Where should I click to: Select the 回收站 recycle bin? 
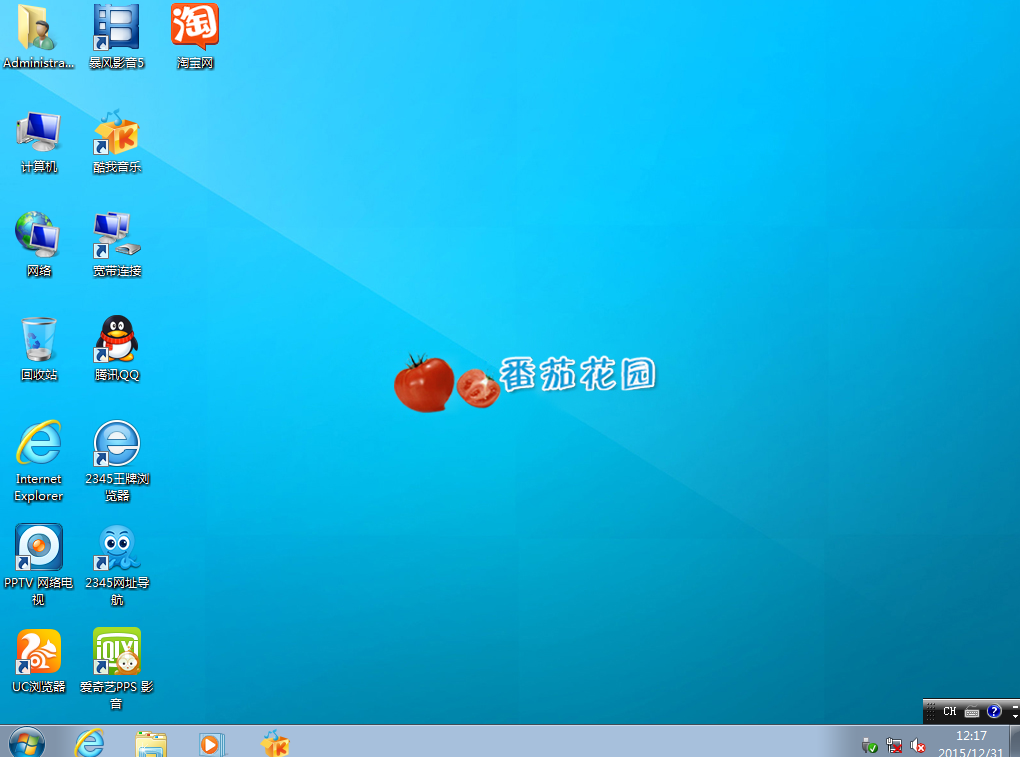[38, 349]
